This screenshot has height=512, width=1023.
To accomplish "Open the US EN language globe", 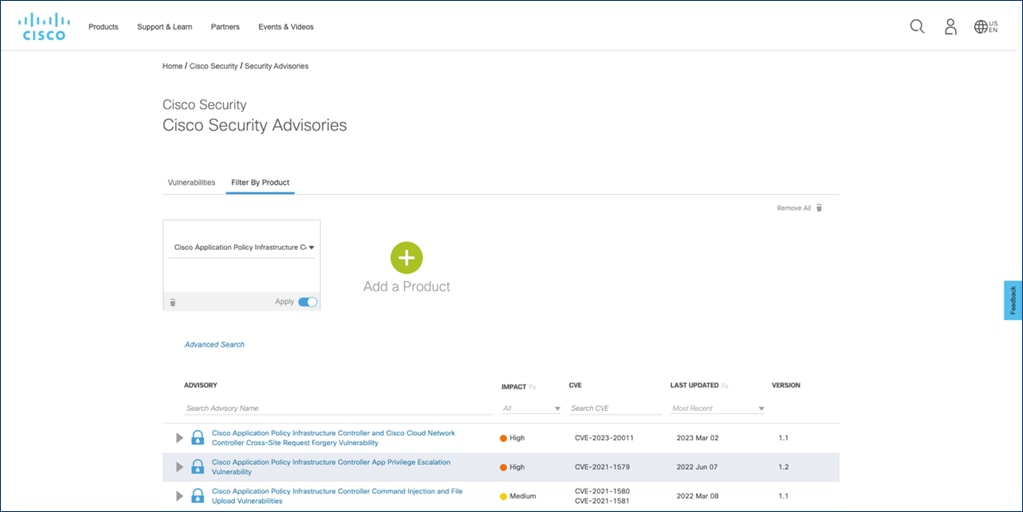I will pos(986,27).
